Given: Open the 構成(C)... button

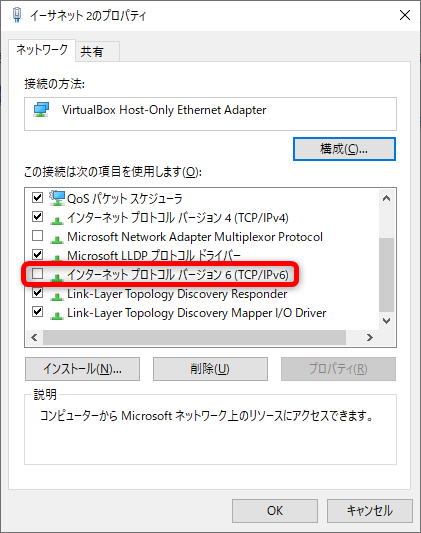Looking at the screenshot, I should click(344, 149).
